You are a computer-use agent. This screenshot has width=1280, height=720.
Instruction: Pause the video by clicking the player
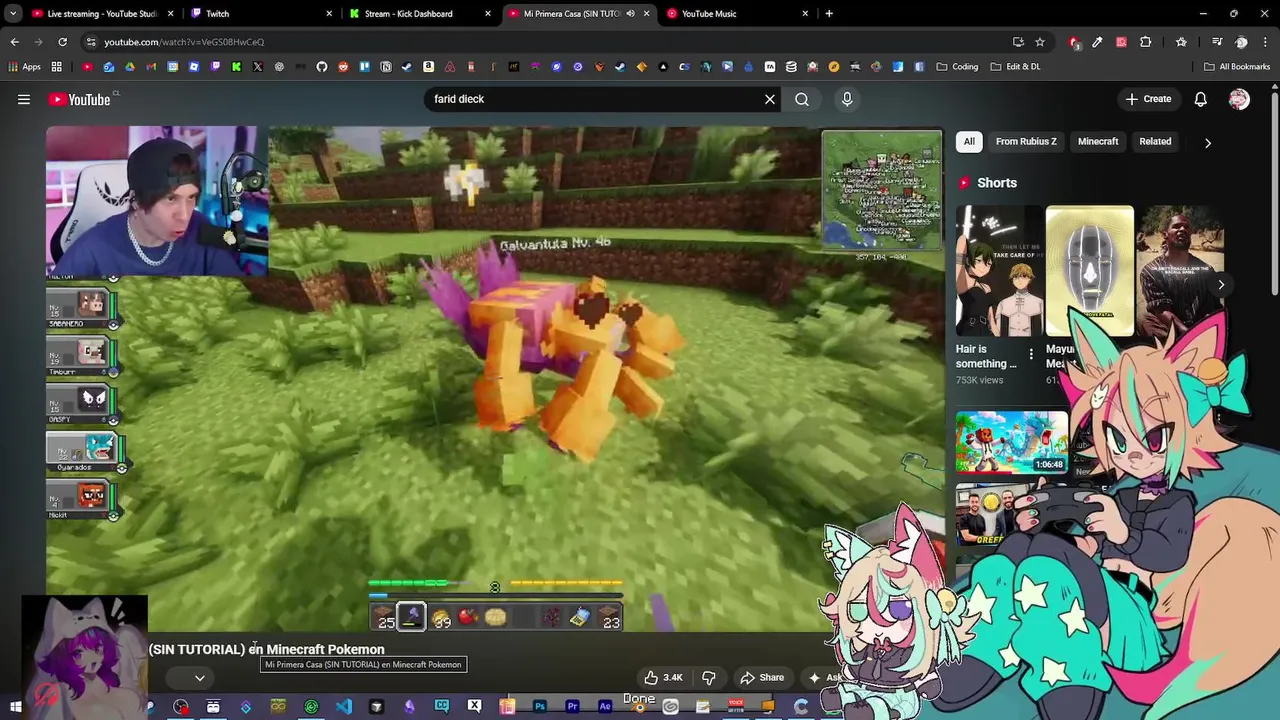495,380
